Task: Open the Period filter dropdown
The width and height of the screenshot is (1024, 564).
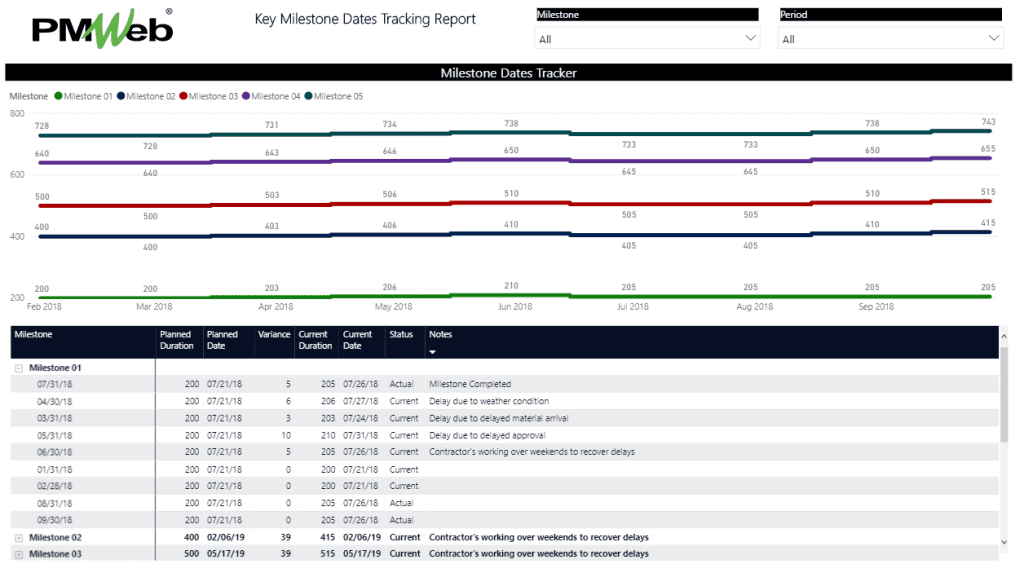Action: 891,38
